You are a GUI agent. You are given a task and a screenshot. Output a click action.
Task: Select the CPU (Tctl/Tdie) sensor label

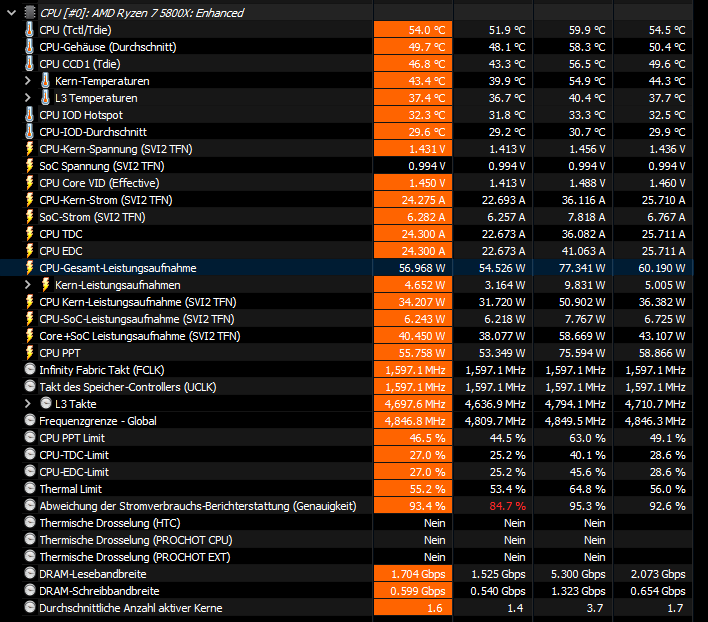click(75, 30)
